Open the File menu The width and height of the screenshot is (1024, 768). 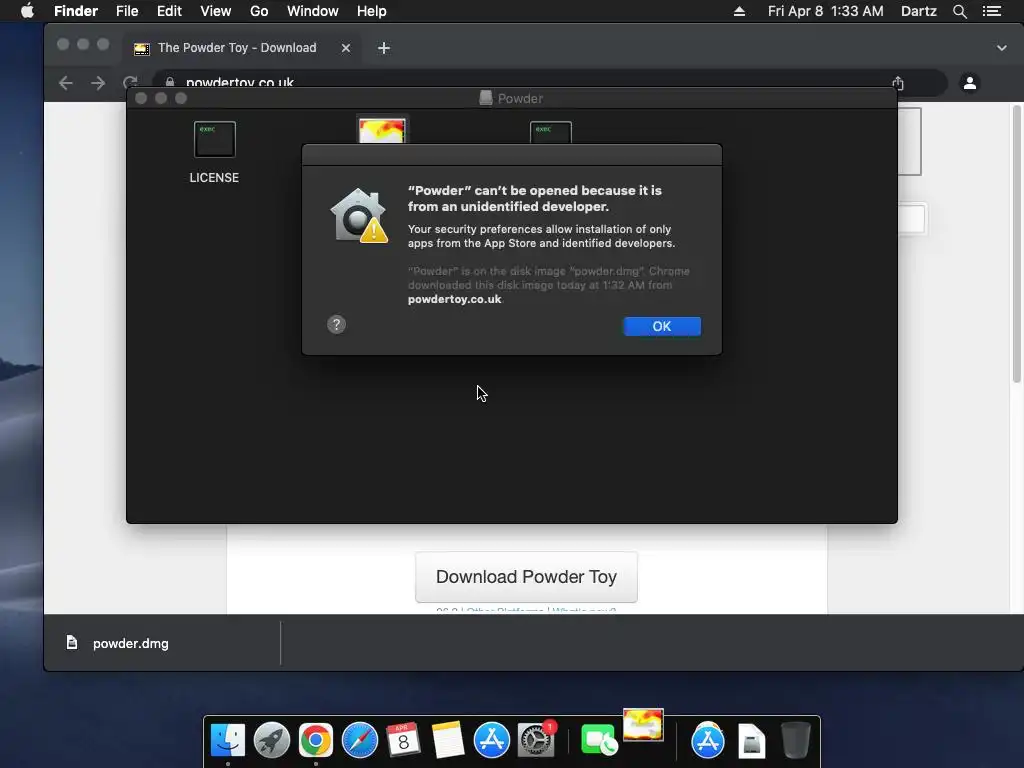click(127, 11)
